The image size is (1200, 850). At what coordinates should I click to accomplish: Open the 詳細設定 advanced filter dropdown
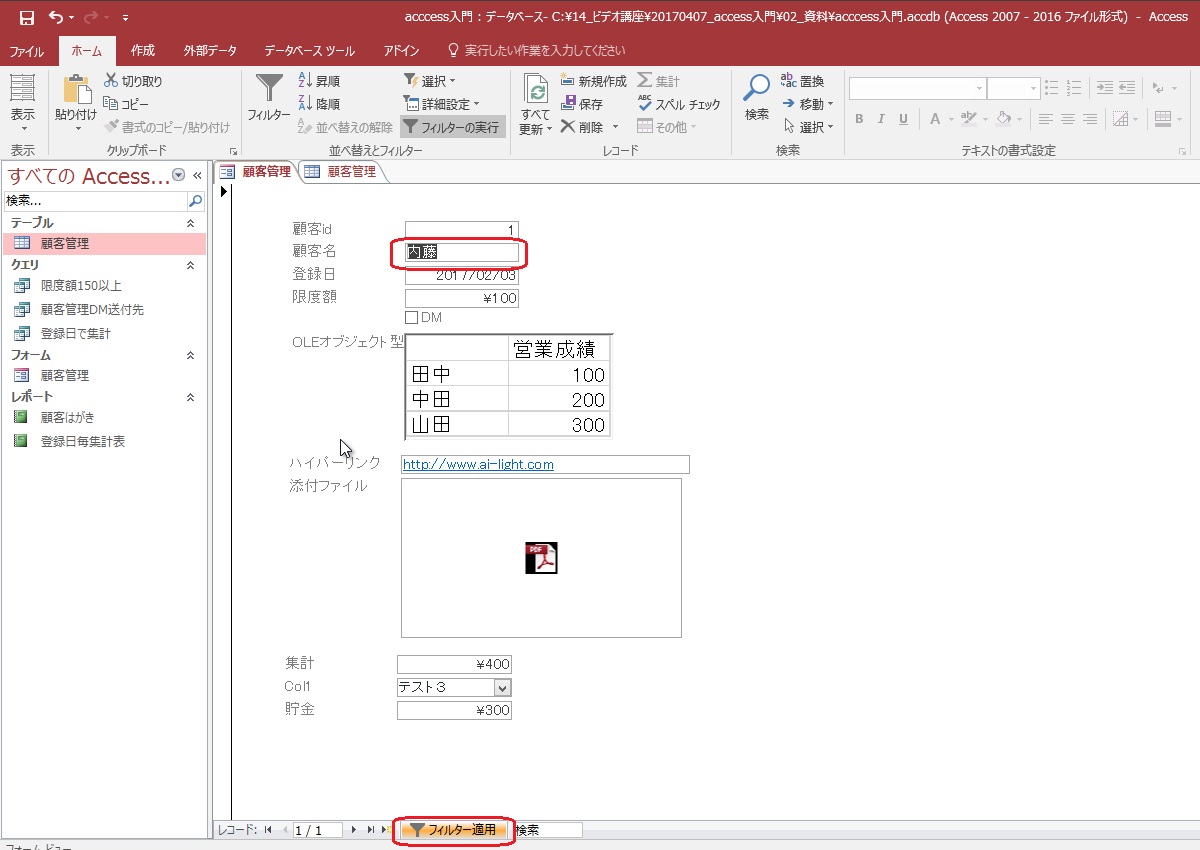441,104
